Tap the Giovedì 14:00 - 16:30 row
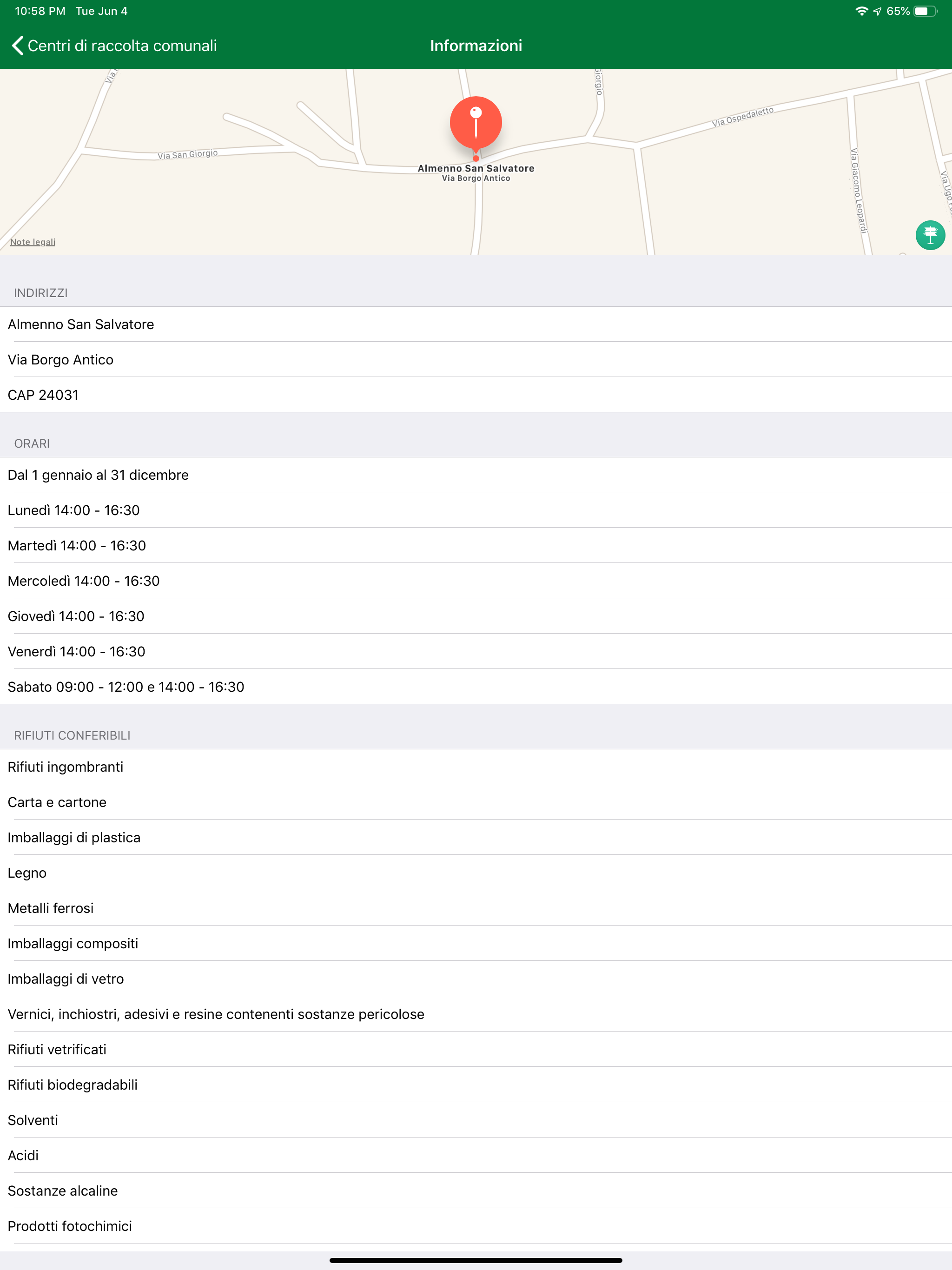Viewport: 952px width, 1270px height. [x=476, y=616]
